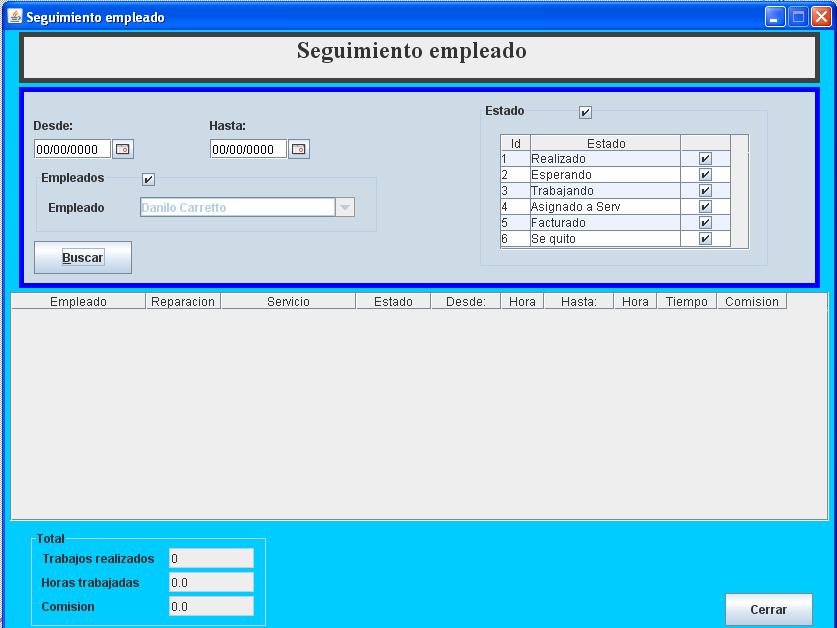Open the Desde date calendar picker

click(x=123, y=149)
